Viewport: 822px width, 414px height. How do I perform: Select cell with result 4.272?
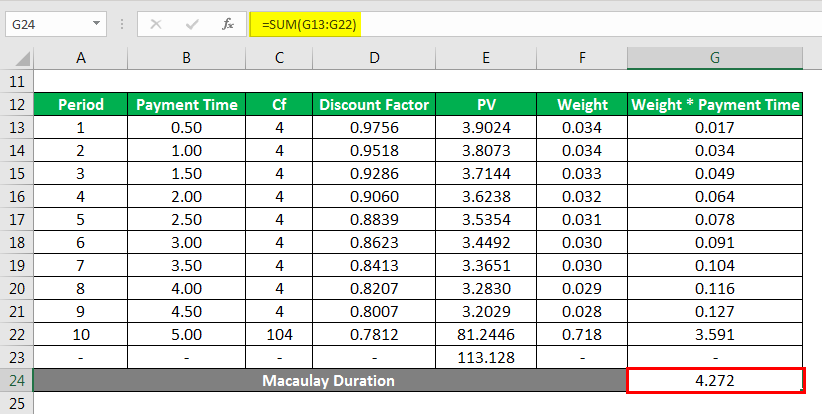[x=715, y=380]
